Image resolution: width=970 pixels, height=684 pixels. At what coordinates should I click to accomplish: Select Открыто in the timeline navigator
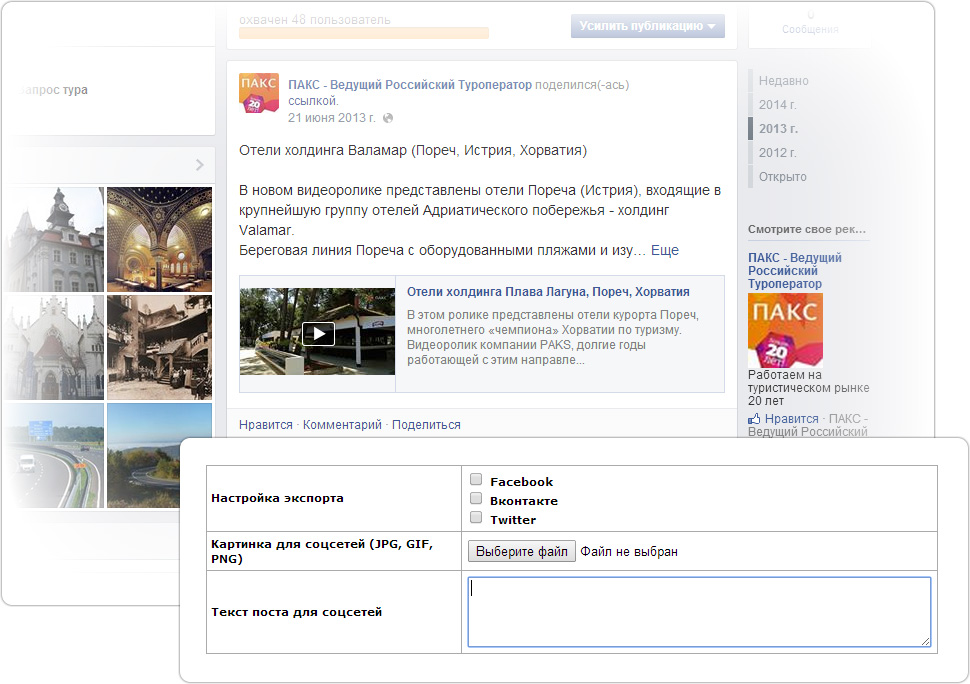(783, 177)
